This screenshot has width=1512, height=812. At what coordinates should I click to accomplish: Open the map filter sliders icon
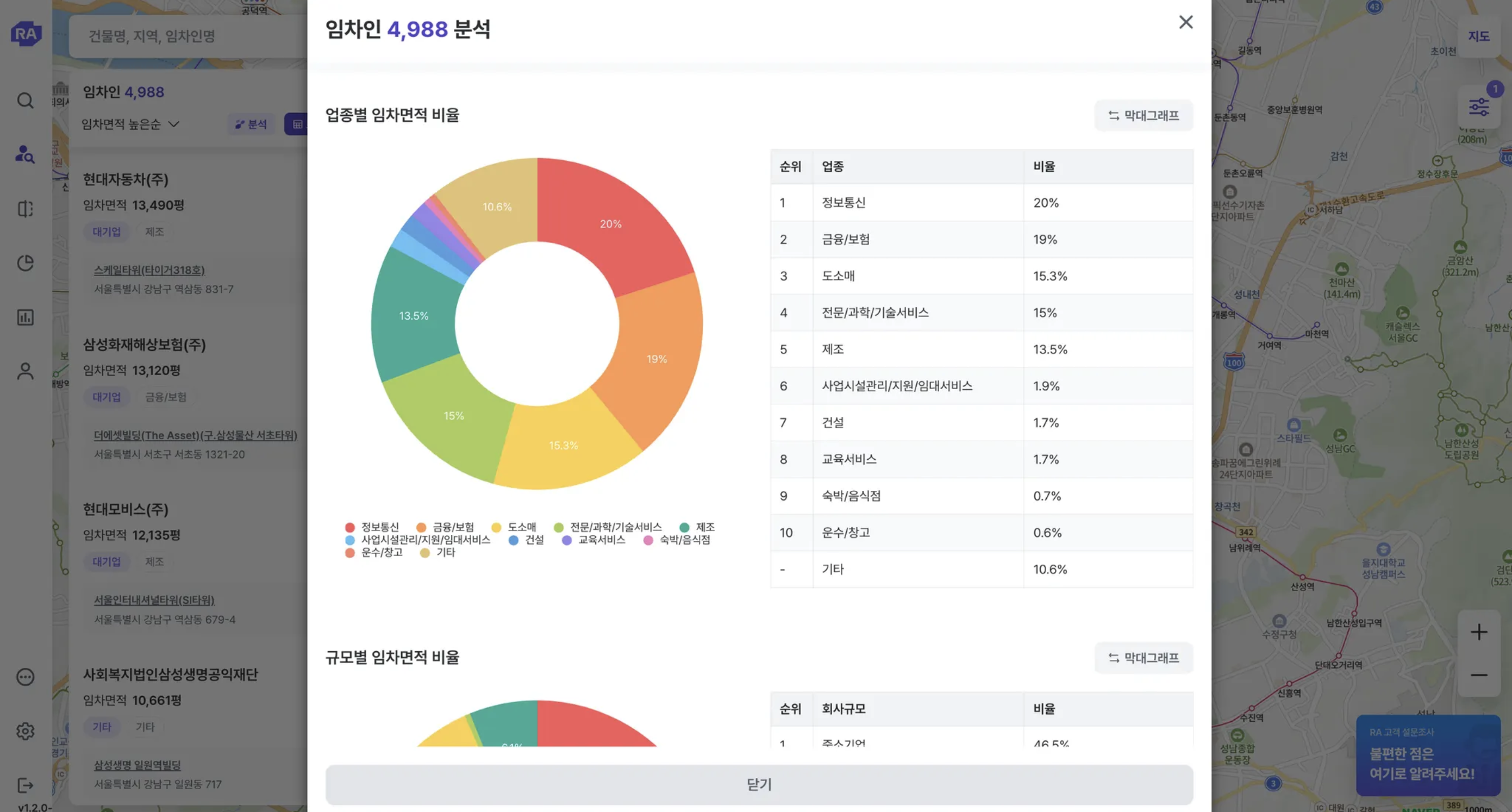tap(1478, 107)
